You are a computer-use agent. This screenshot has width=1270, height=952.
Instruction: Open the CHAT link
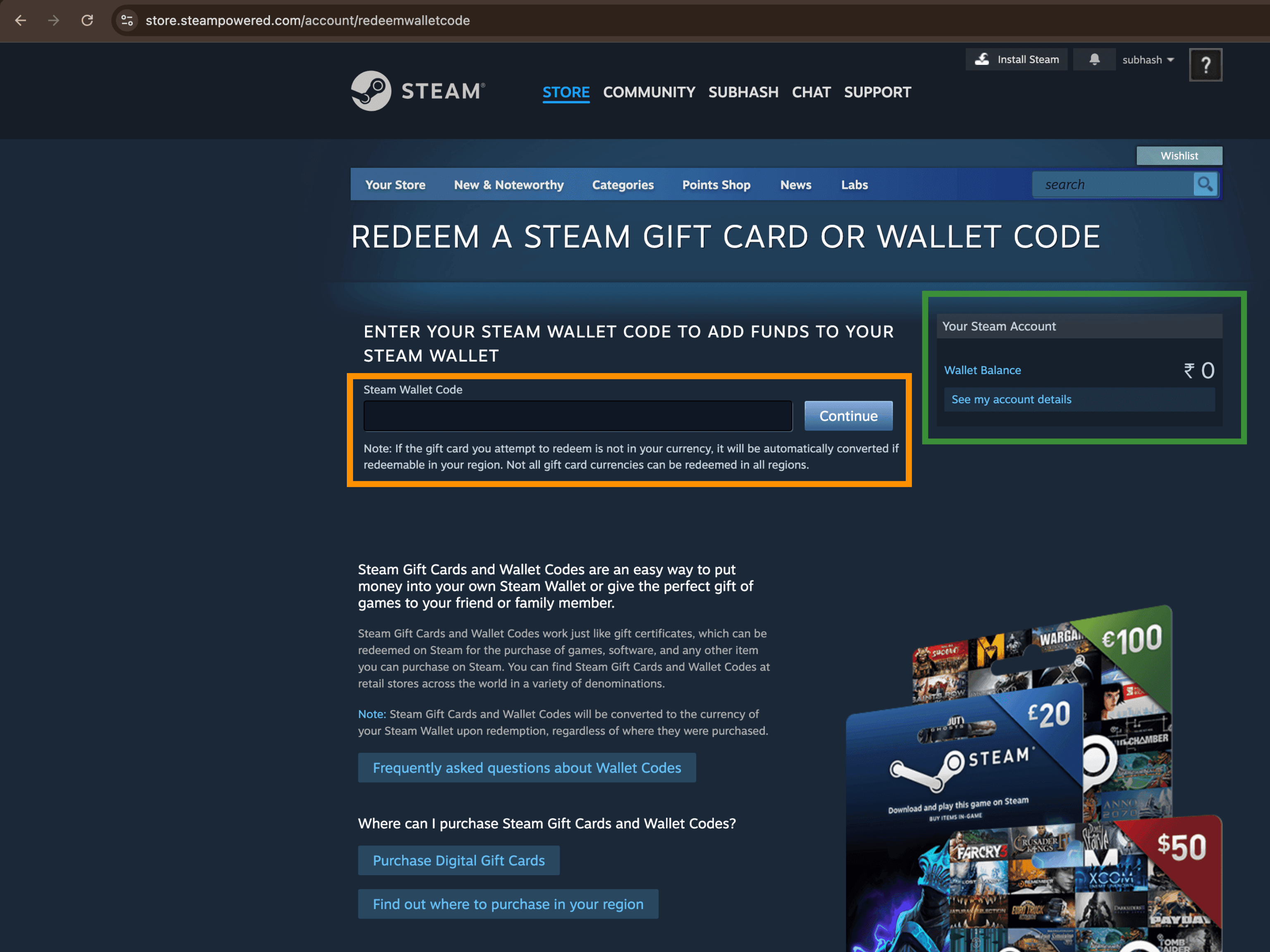tap(811, 92)
